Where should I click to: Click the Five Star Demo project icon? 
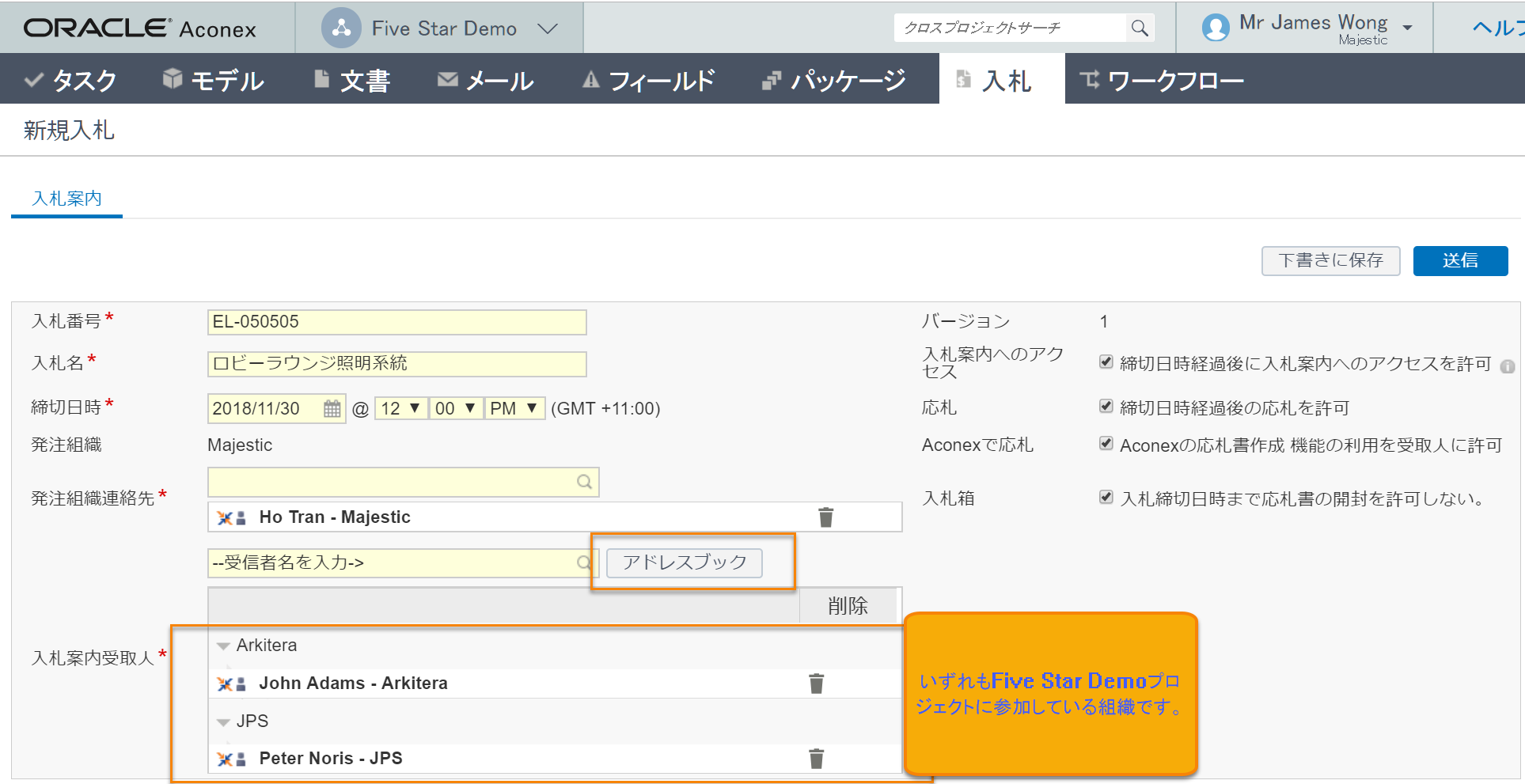click(x=341, y=28)
